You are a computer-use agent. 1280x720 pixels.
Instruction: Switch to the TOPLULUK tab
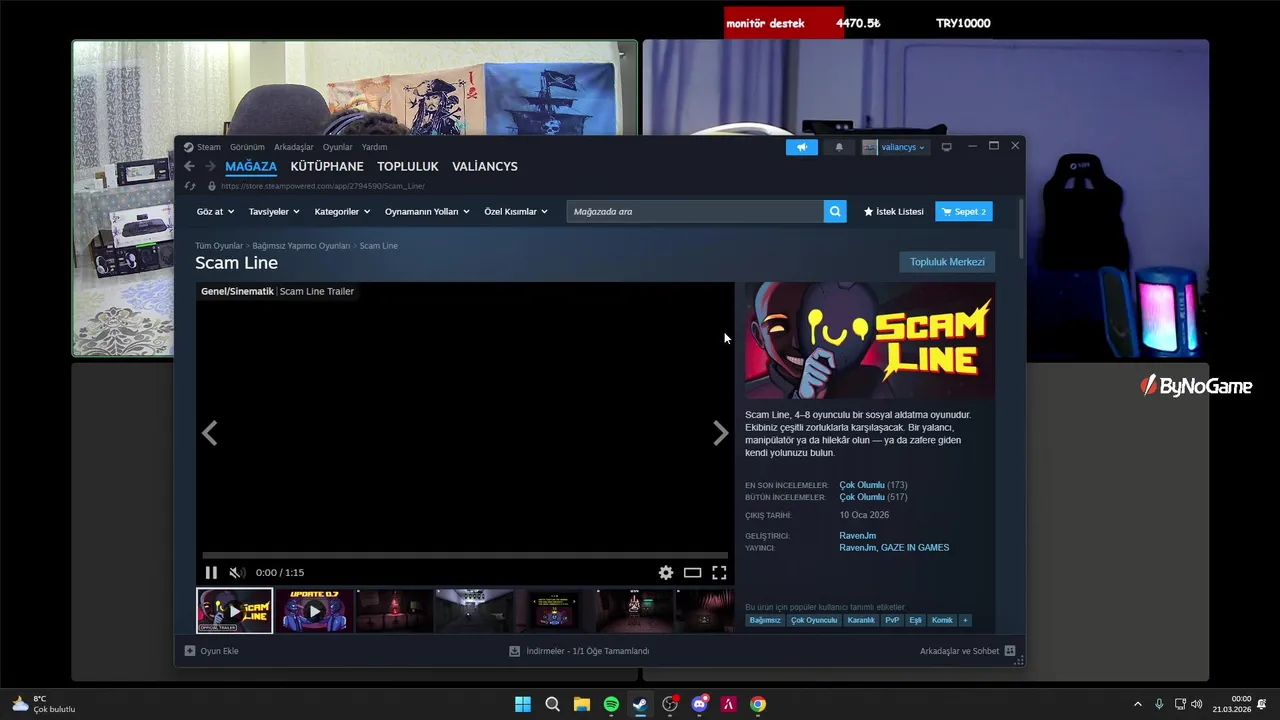408,166
